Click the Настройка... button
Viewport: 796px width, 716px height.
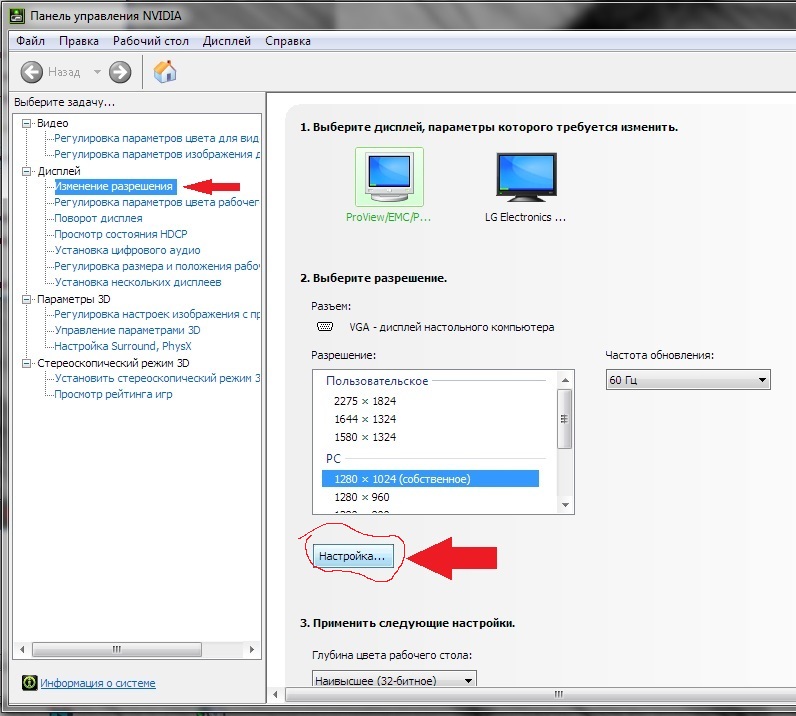click(351, 556)
